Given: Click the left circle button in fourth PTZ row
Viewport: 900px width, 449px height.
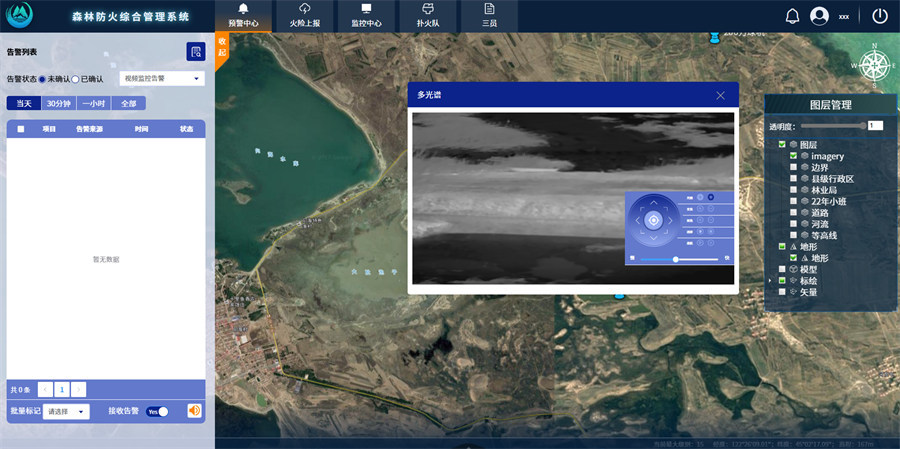Looking at the screenshot, I should tap(700, 231).
